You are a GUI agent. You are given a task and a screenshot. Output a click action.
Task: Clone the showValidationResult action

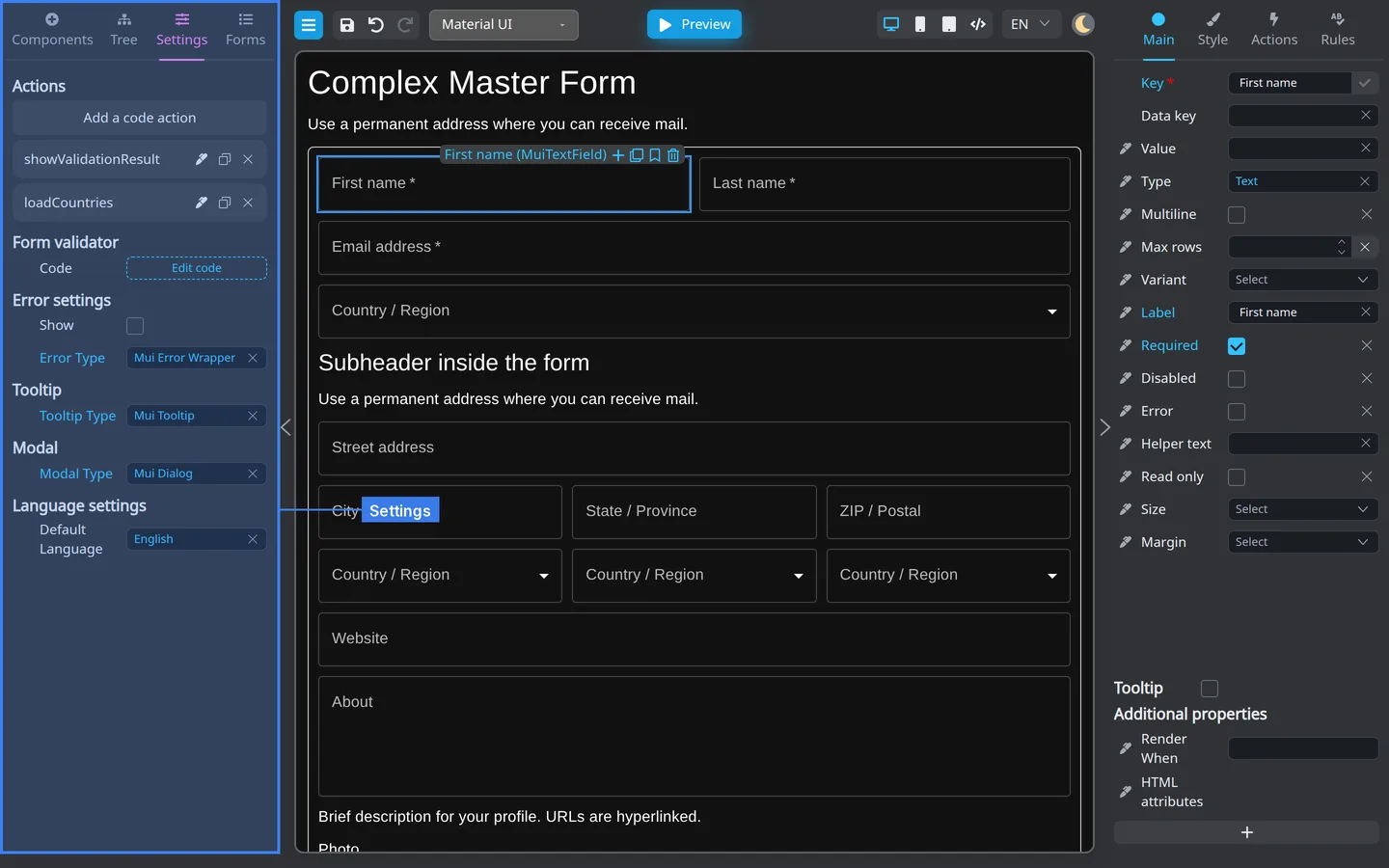[225, 159]
